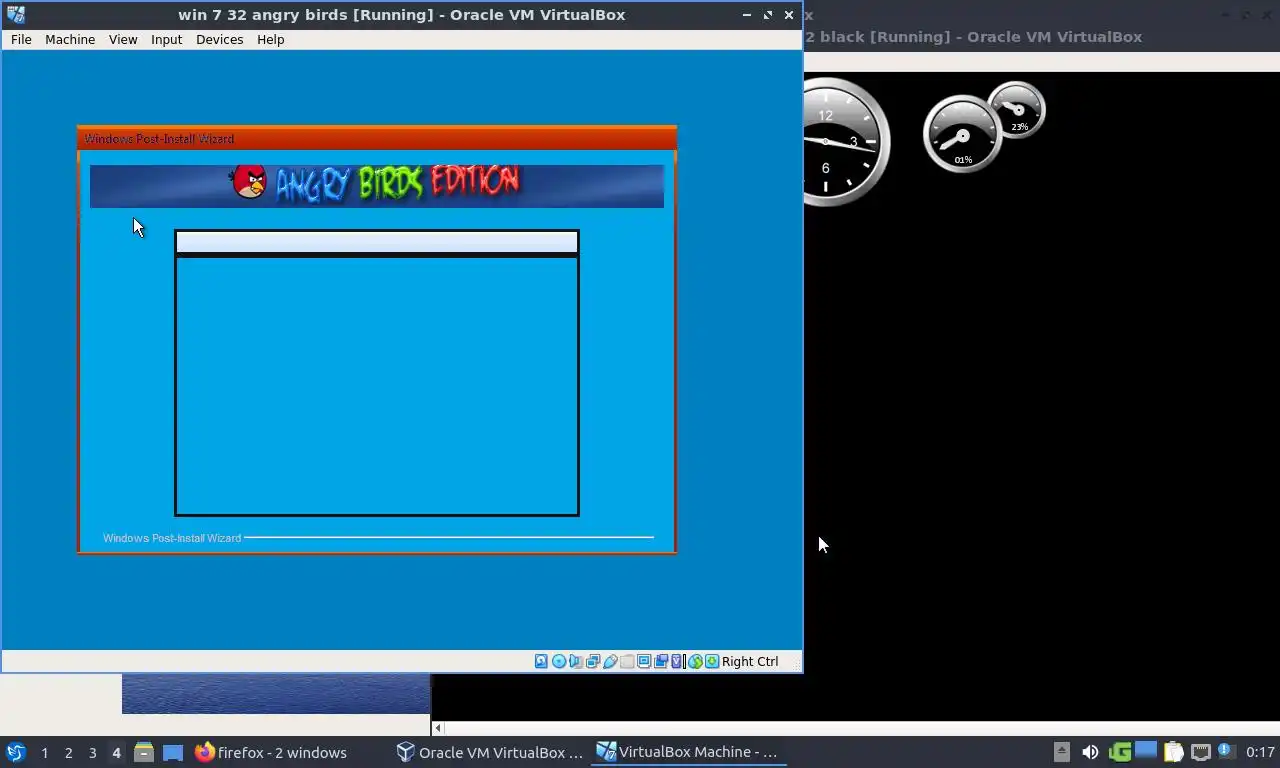Open the file manager taskbar icon
The height and width of the screenshot is (768, 1280).
[144, 752]
